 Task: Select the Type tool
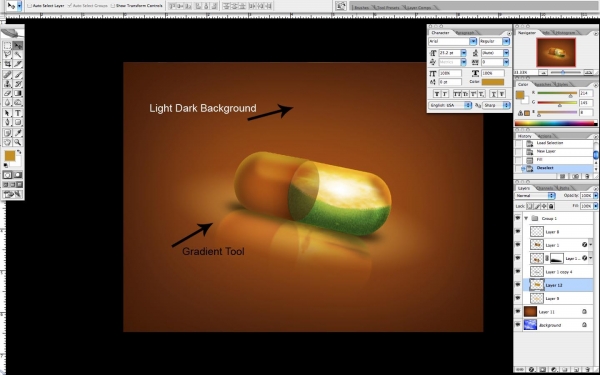click(x=18, y=113)
